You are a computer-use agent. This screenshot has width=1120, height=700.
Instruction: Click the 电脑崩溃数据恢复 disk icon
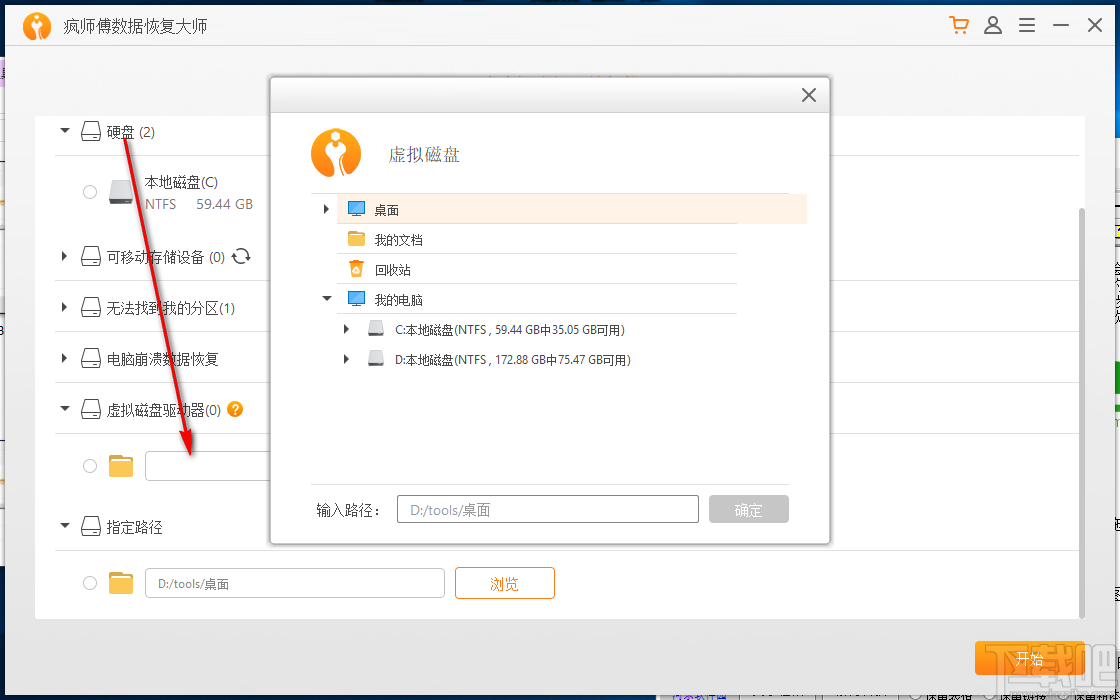pos(91,358)
